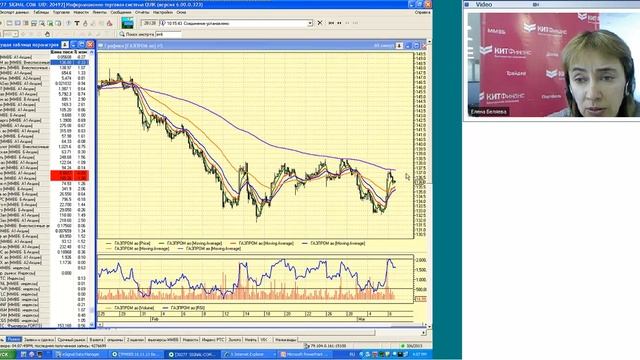Screen dimensions: 640x360
Task: Open the Настройки menu
Action: (x=163, y=12)
